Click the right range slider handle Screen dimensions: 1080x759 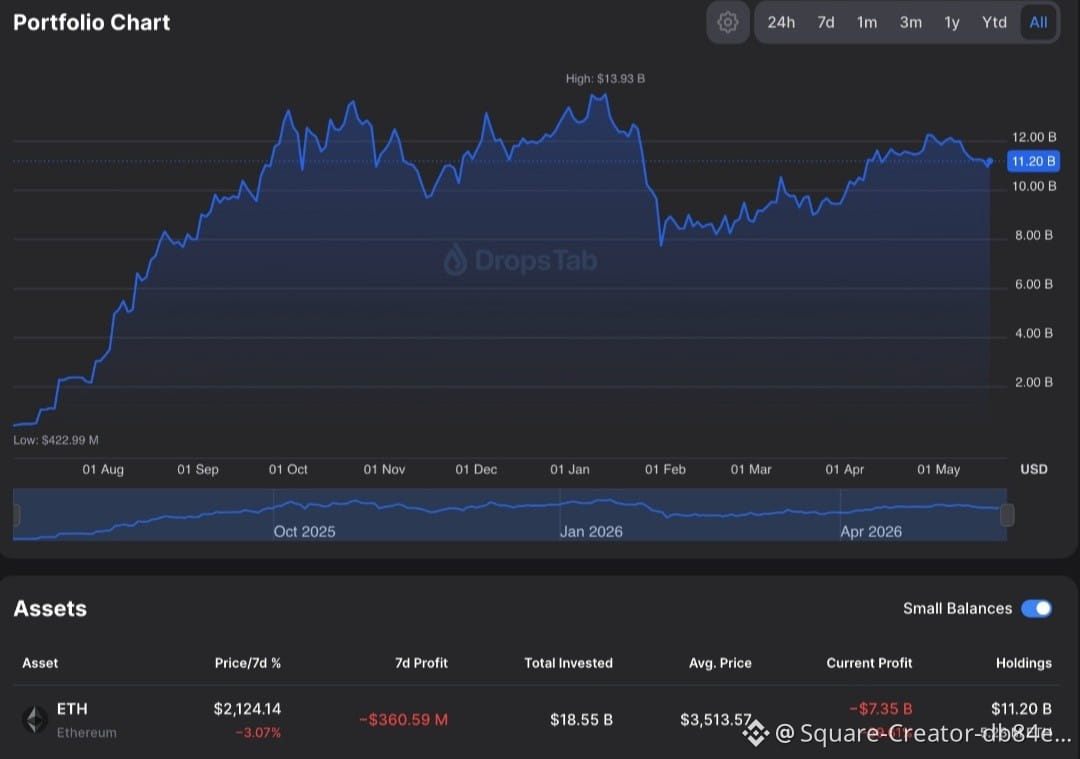point(1007,514)
